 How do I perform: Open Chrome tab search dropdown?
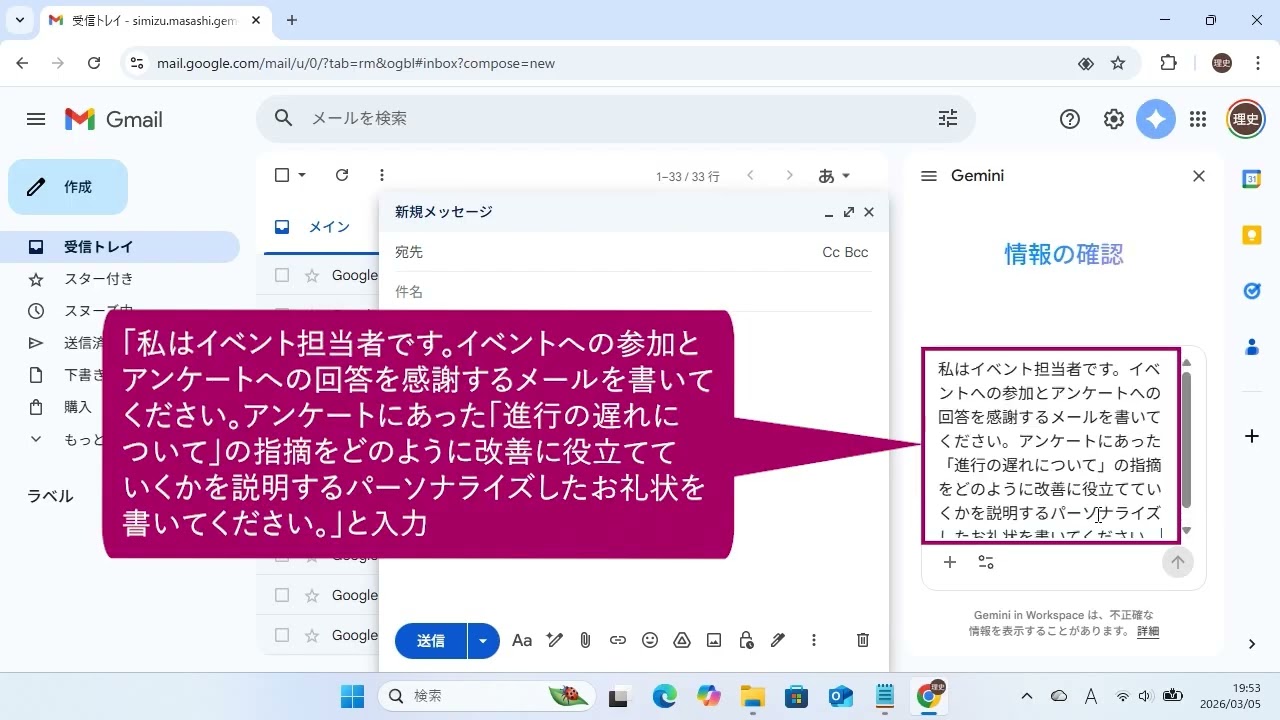tap(19, 20)
